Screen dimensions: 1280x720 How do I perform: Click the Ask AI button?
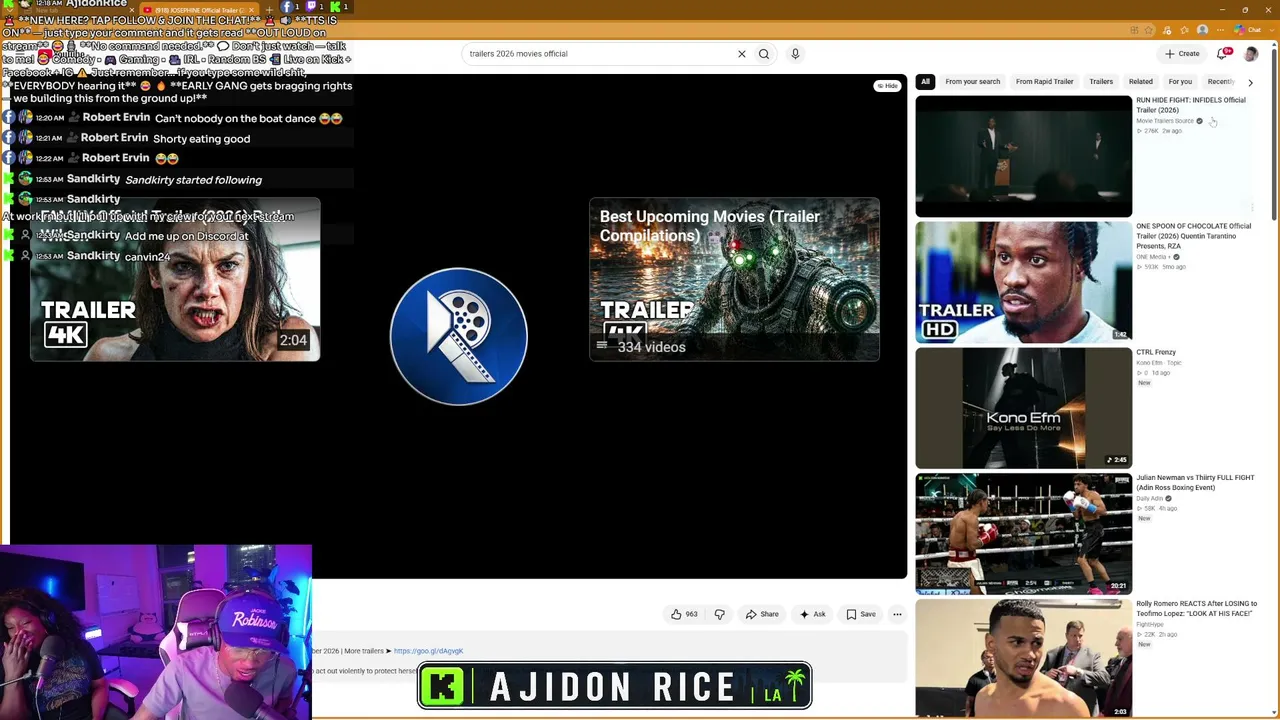click(813, 614)
